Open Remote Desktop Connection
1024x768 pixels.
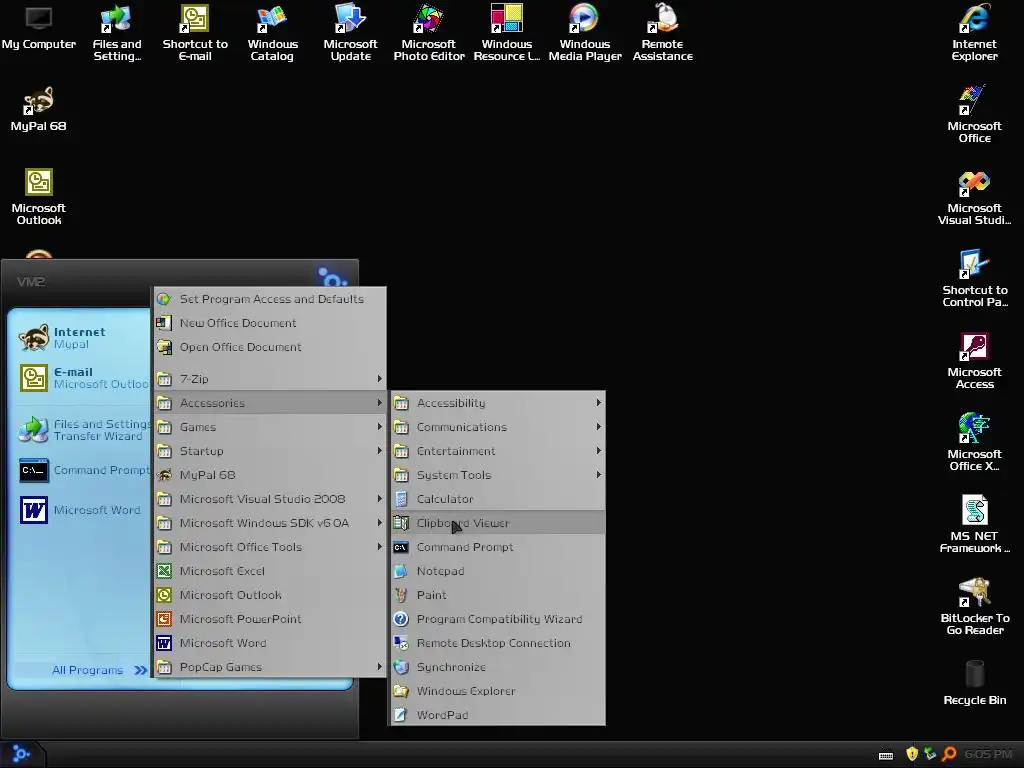point(498,643)
